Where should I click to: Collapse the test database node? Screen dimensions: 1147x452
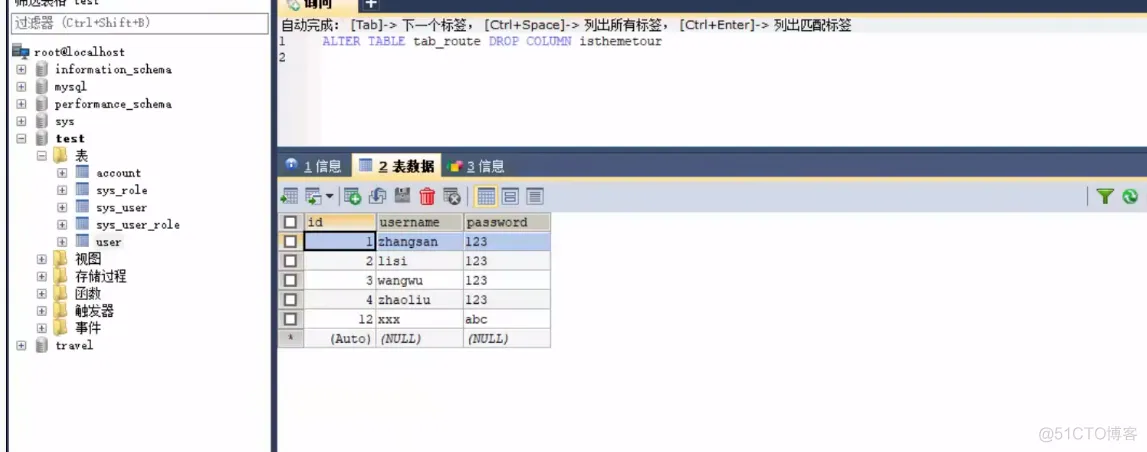pos(21,138)
